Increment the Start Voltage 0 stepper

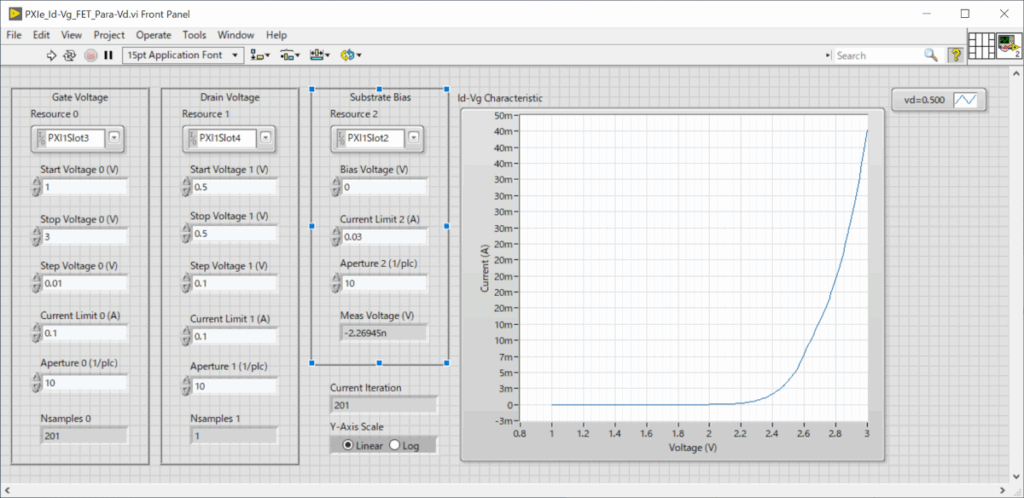(x=37, y=183)
